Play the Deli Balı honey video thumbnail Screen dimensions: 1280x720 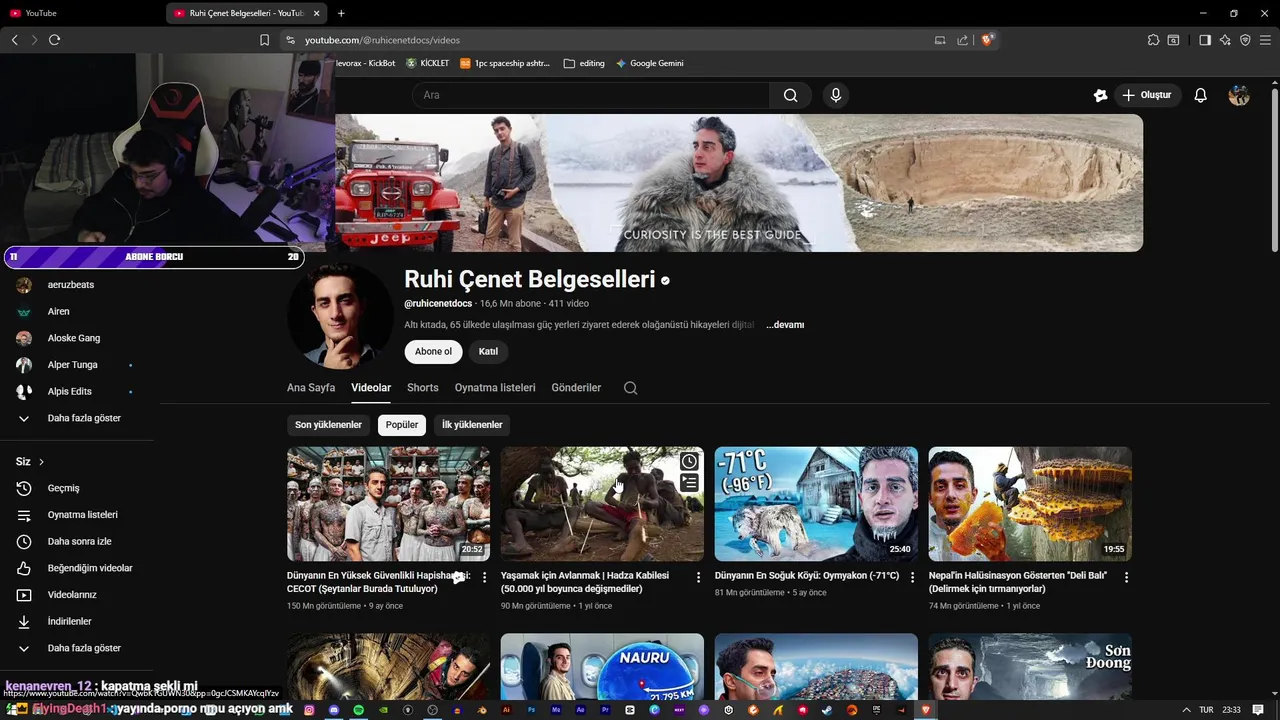pos(1030,504)
